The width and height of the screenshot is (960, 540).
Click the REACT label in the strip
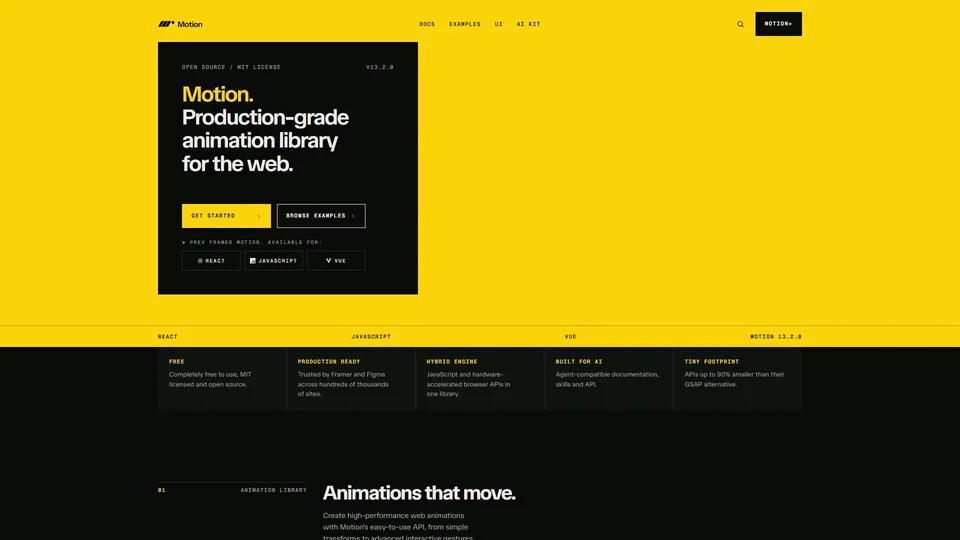tap(167, 337)
